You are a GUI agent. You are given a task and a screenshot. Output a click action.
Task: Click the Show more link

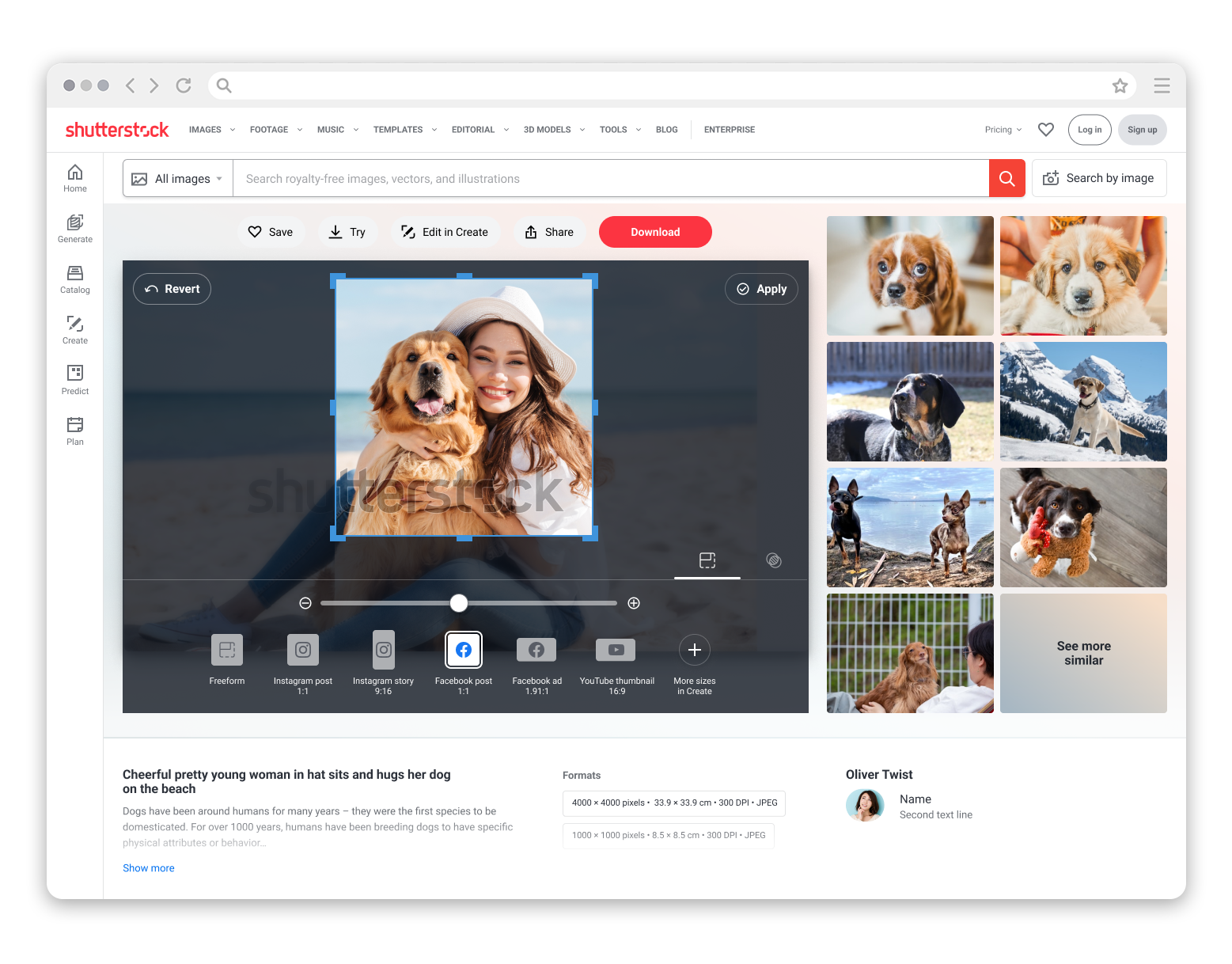click(149, 868)
